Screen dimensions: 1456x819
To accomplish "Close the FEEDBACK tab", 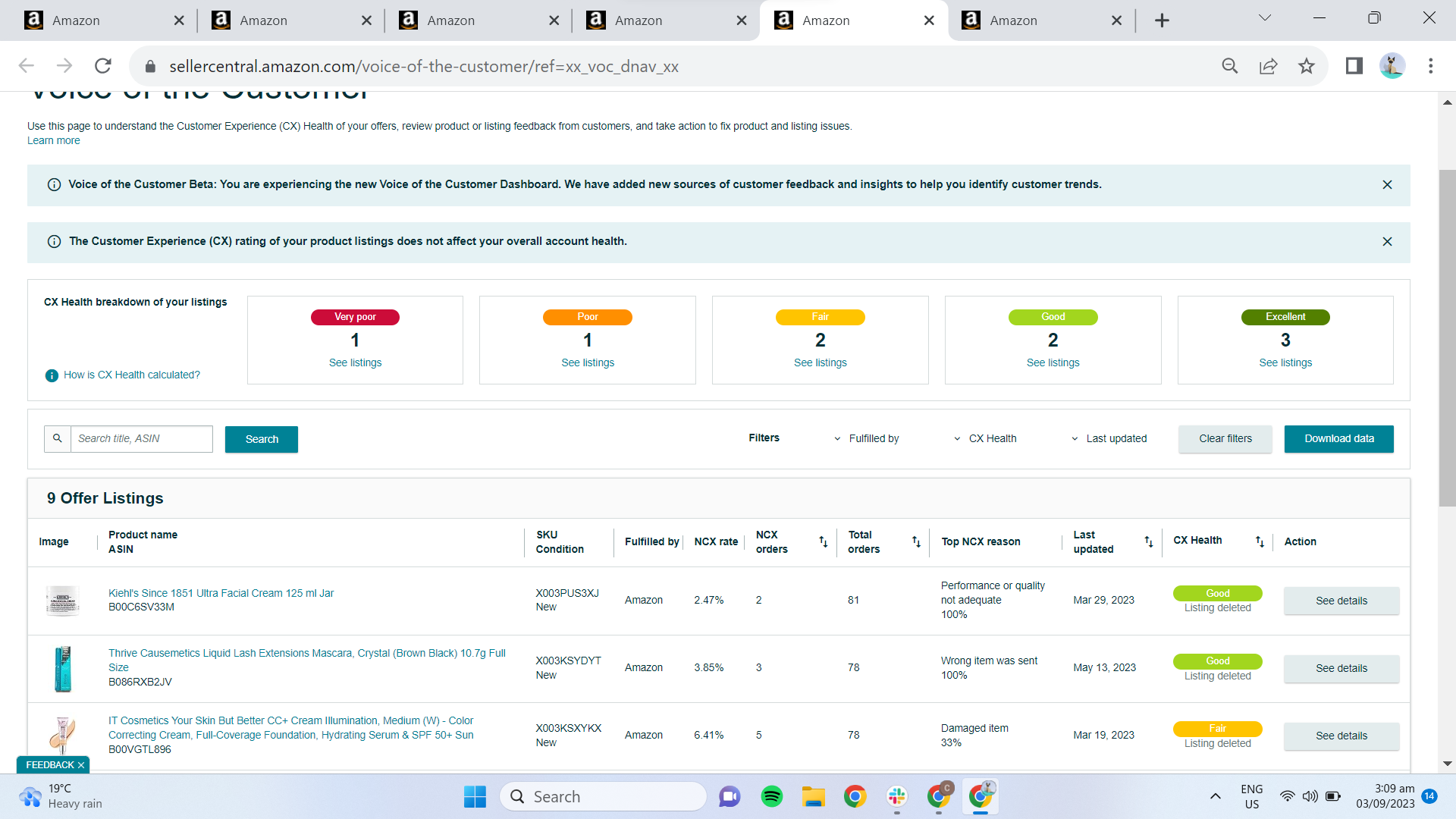I will click(x=81, y=765).
